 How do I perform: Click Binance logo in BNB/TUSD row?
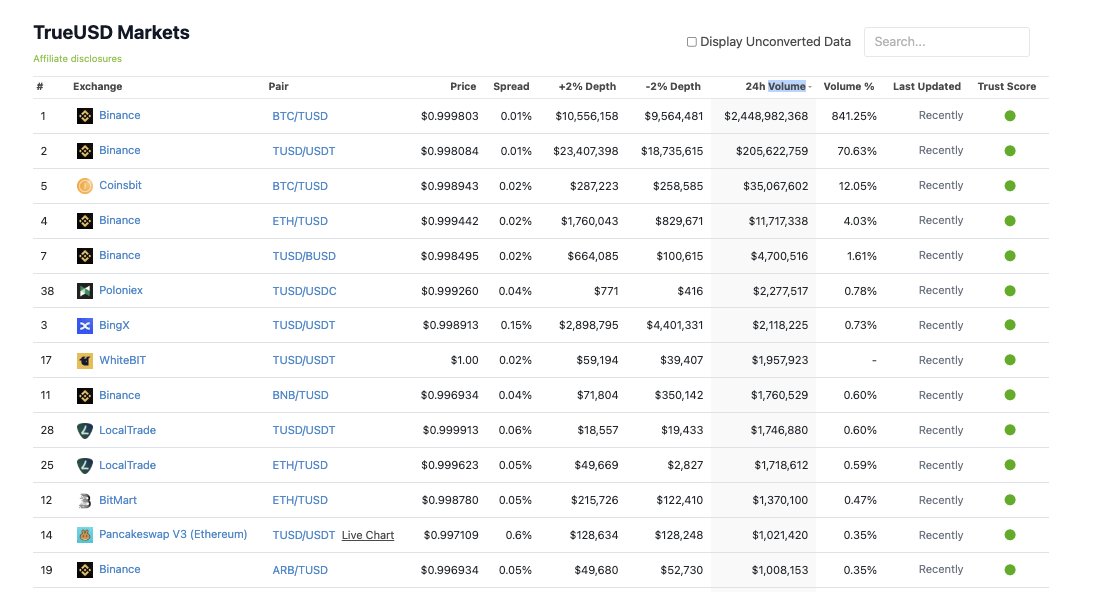point(85,395)
